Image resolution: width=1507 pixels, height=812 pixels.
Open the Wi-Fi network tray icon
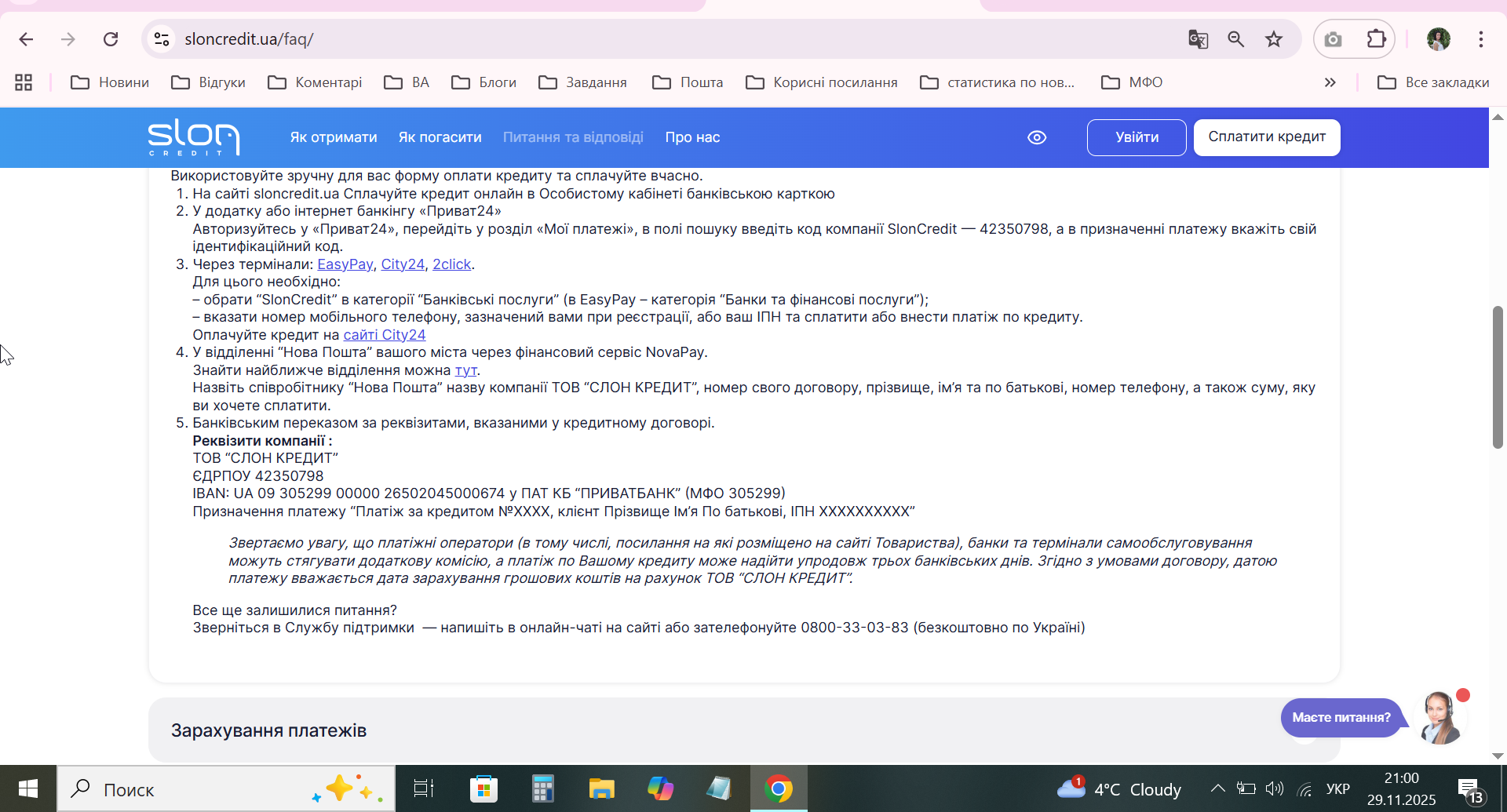[1304, 788]
